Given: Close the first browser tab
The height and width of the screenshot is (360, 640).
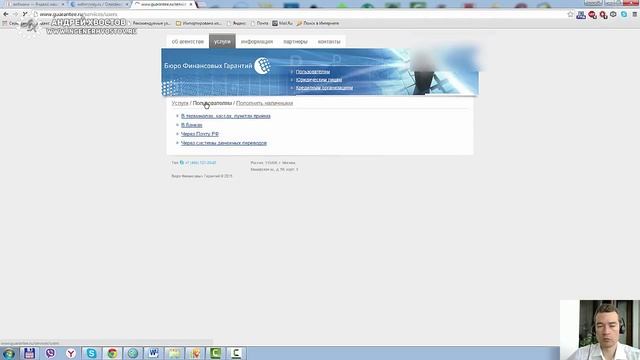Looking at the screenshot, I should pos(63,4).
